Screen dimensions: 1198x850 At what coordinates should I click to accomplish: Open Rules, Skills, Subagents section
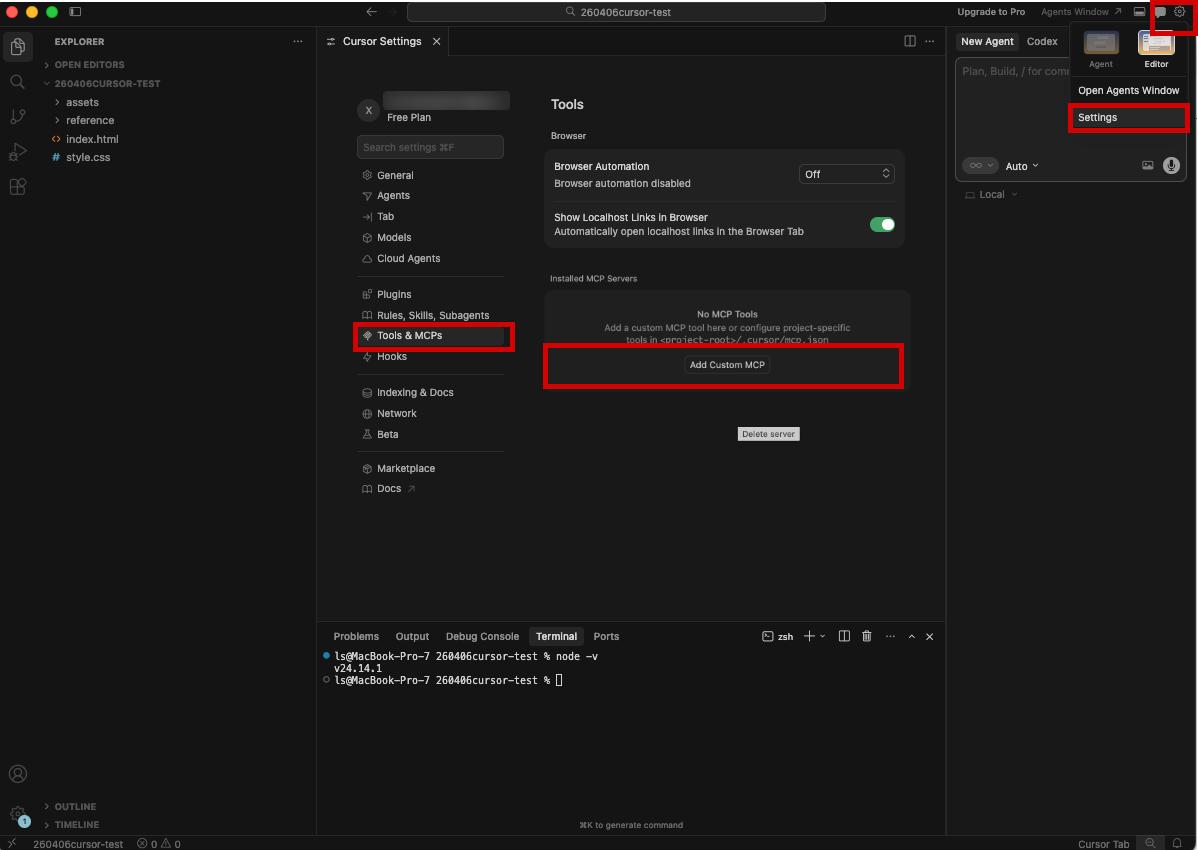[x=430, y=315]
